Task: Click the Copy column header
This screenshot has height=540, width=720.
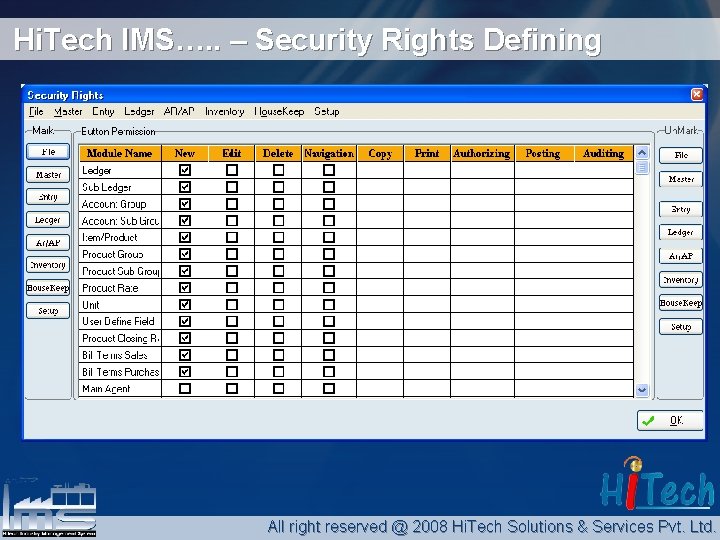Action: (x=380, y=153)
